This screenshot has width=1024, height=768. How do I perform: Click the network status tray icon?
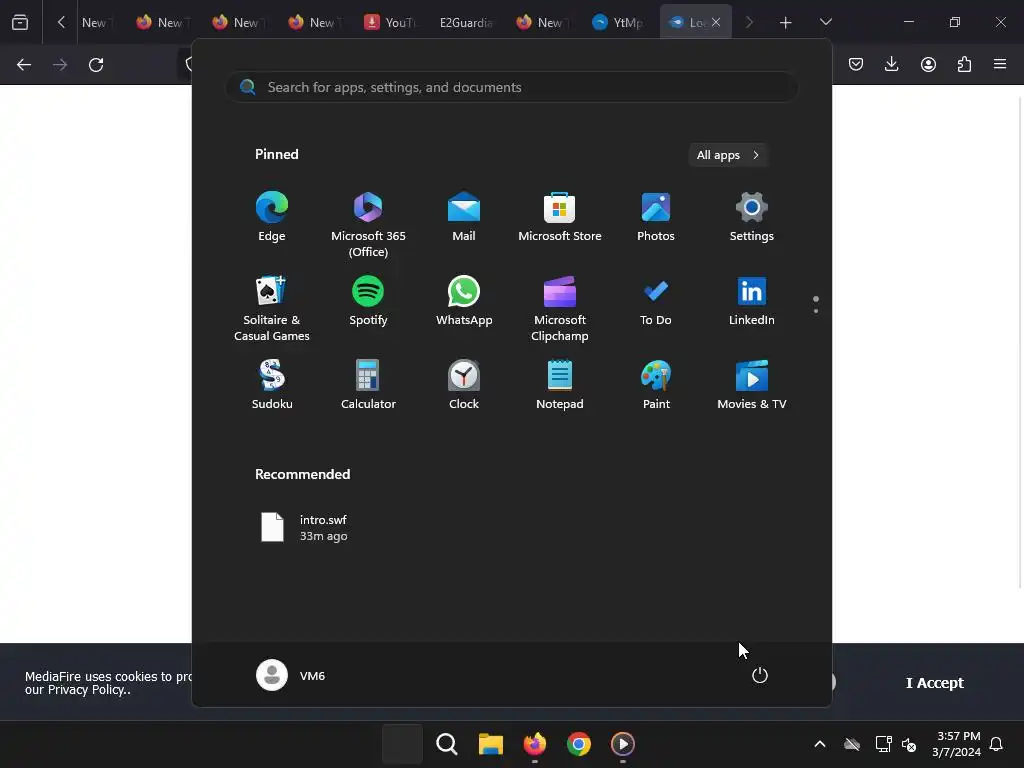(x=883, y=744)
